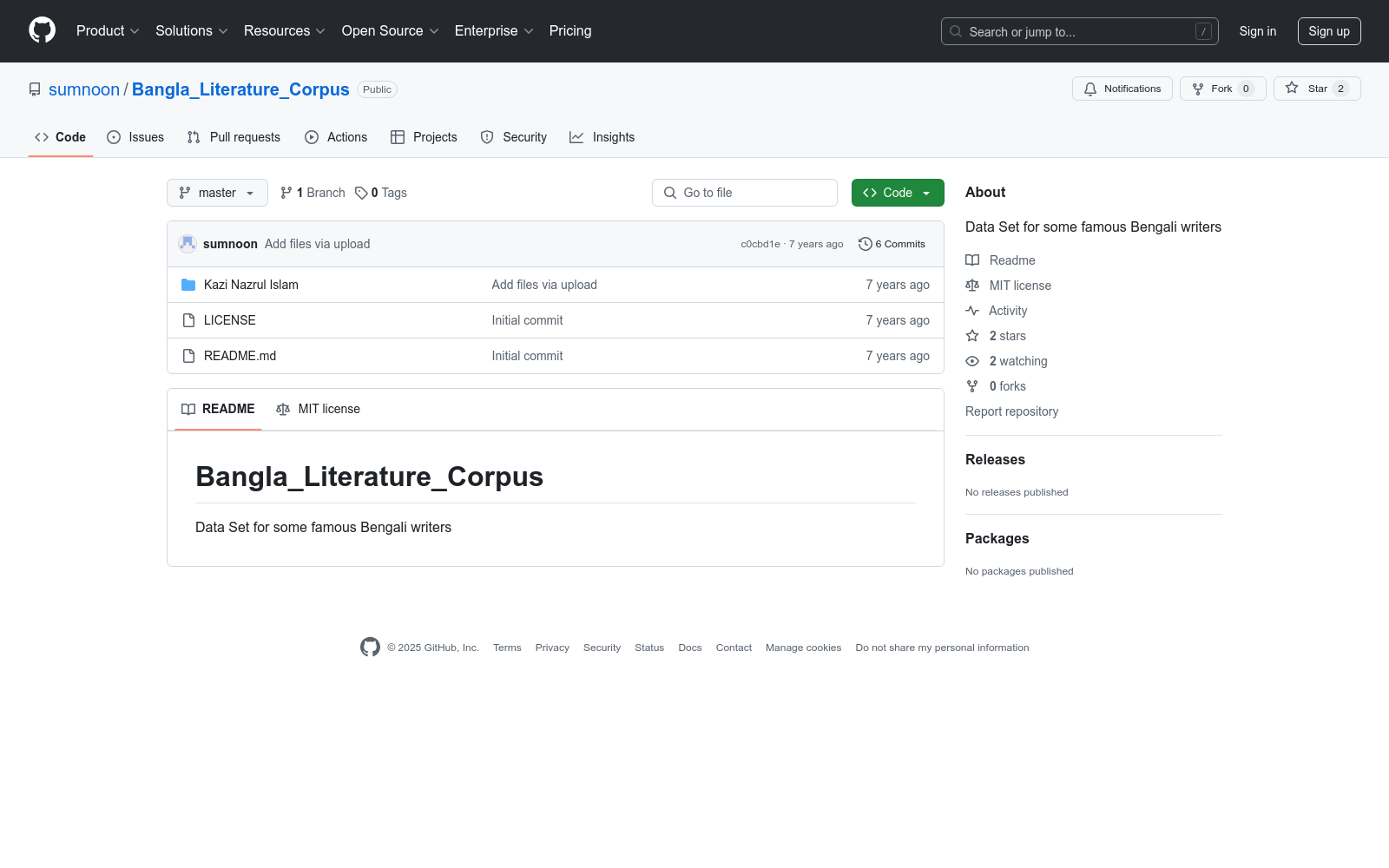The height and width of the screenshot is (868, 1389).
Task: Click the sumnoon avatar in commit row
Action: 188,244
